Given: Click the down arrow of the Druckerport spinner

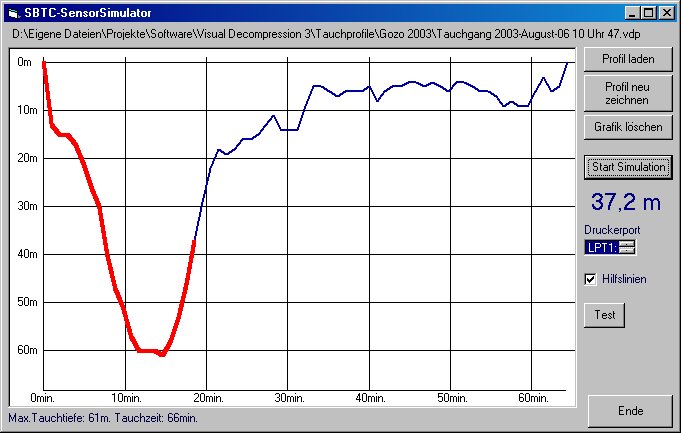Looking at the screenshot, I should pos(627,250).
